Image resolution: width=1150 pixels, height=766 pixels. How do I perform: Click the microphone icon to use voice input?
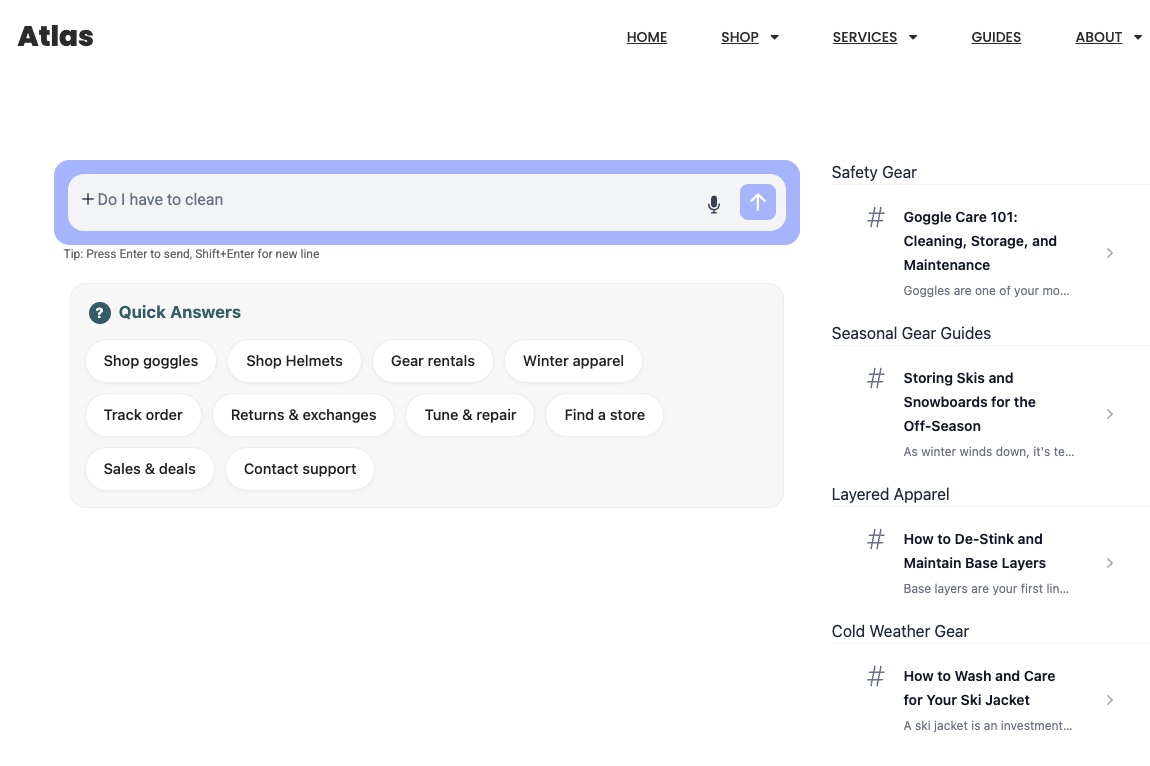[713, 204]
